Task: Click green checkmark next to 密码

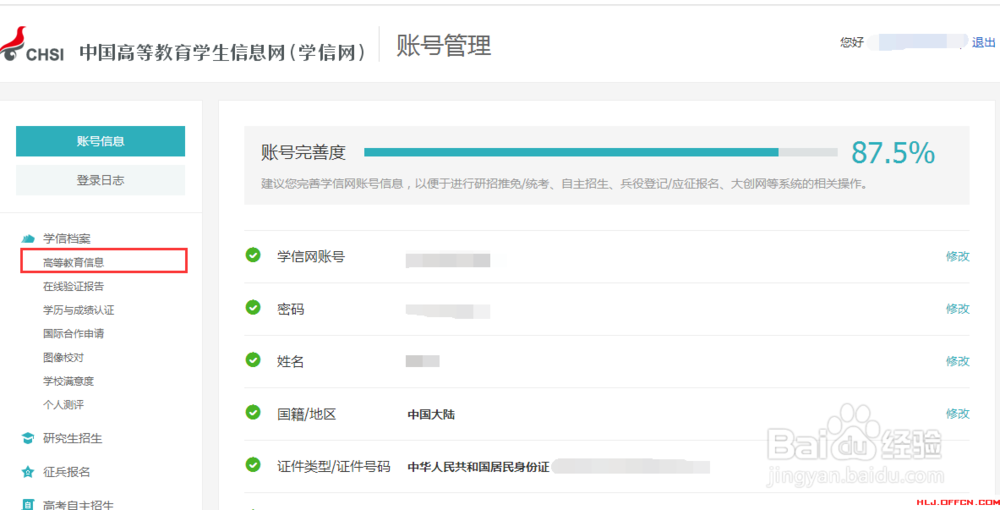Action: 253,308
